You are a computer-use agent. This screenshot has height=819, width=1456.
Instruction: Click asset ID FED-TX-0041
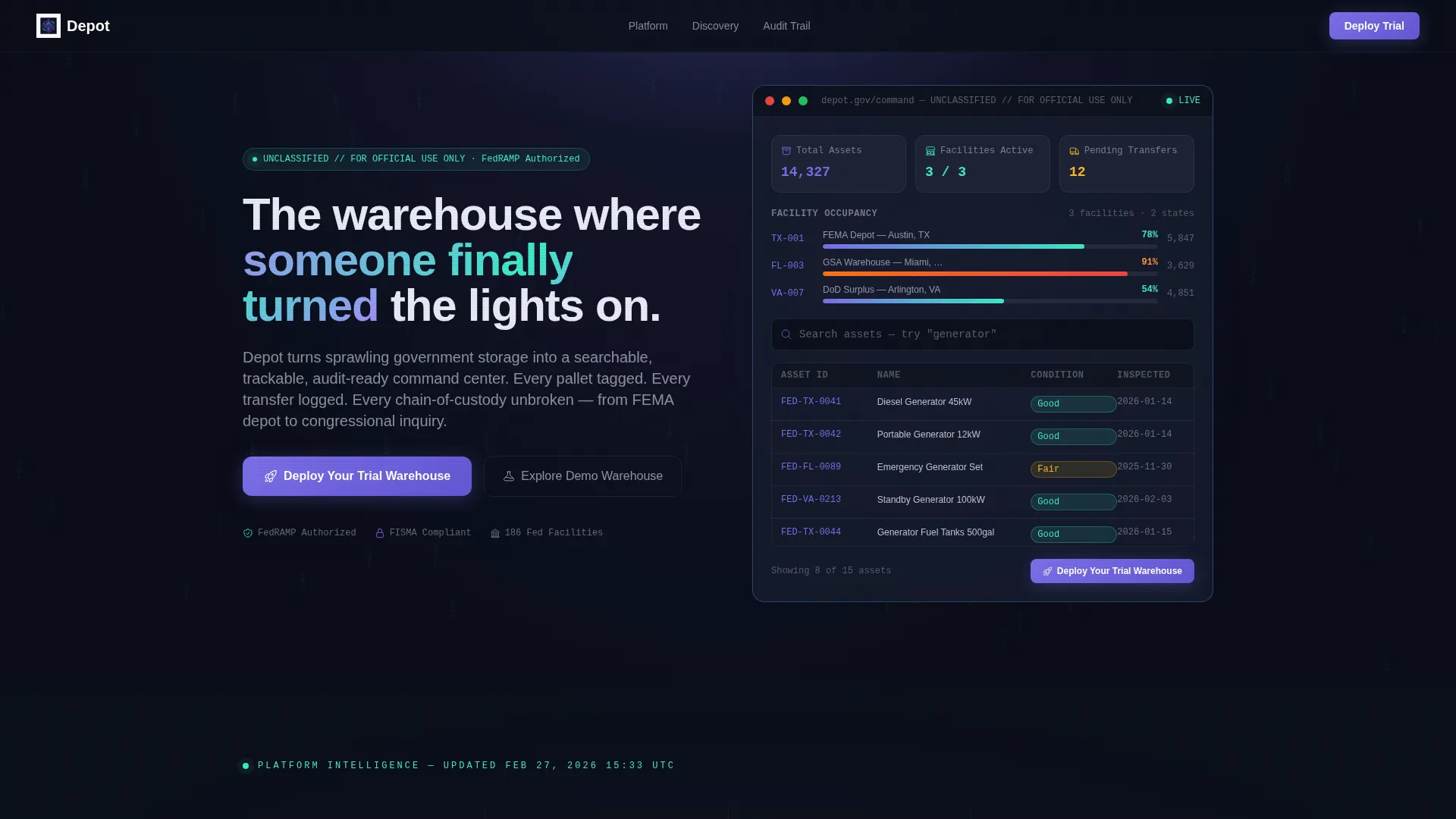(x=811, y=402)
